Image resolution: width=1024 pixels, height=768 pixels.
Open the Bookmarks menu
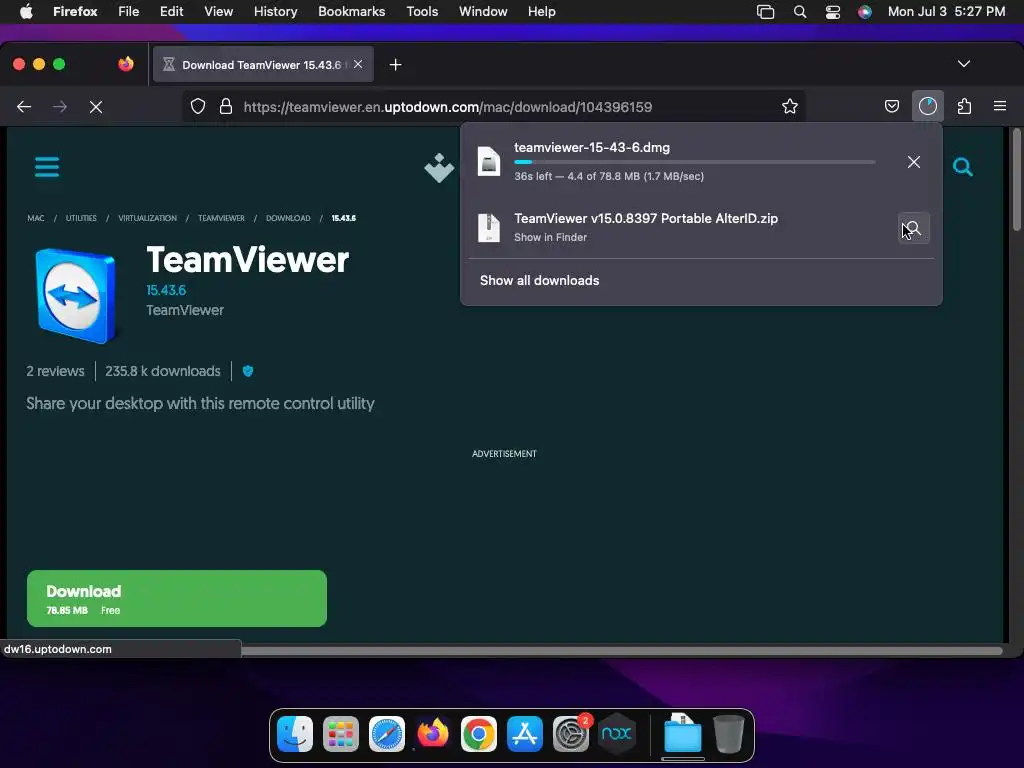351,12
